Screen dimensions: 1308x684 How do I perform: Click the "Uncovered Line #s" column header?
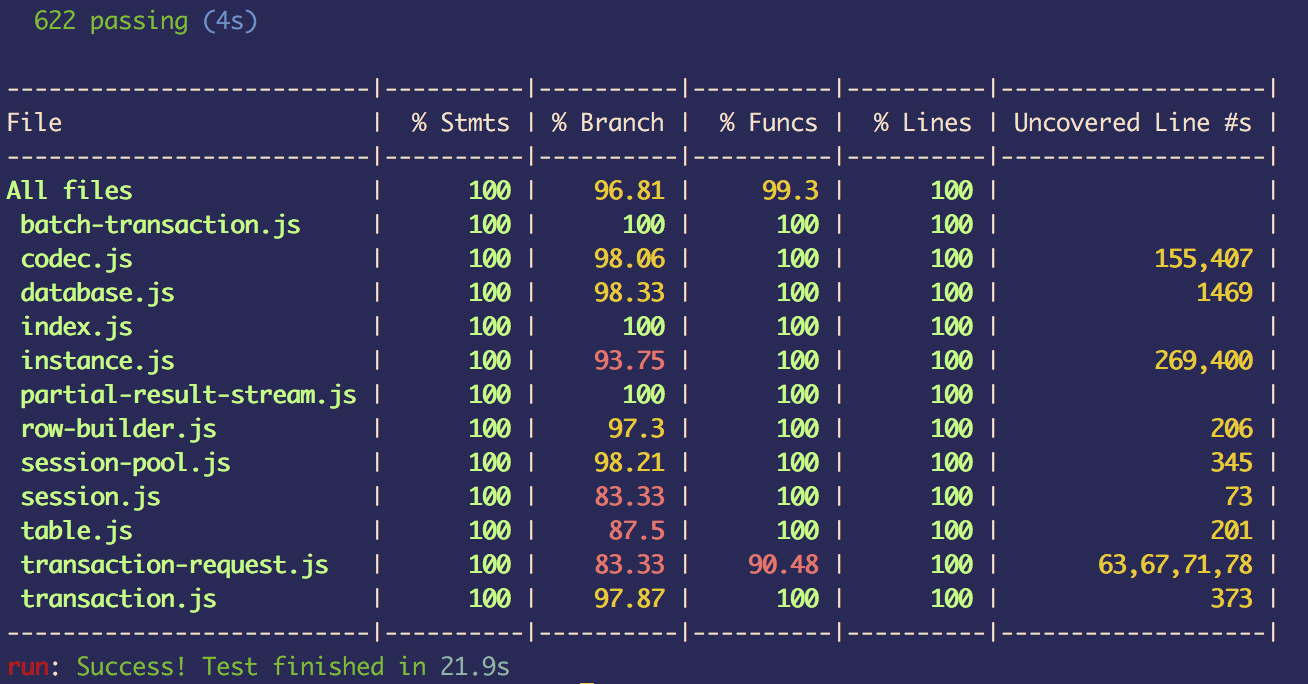pyautogui.click(x=1132, y=123)
